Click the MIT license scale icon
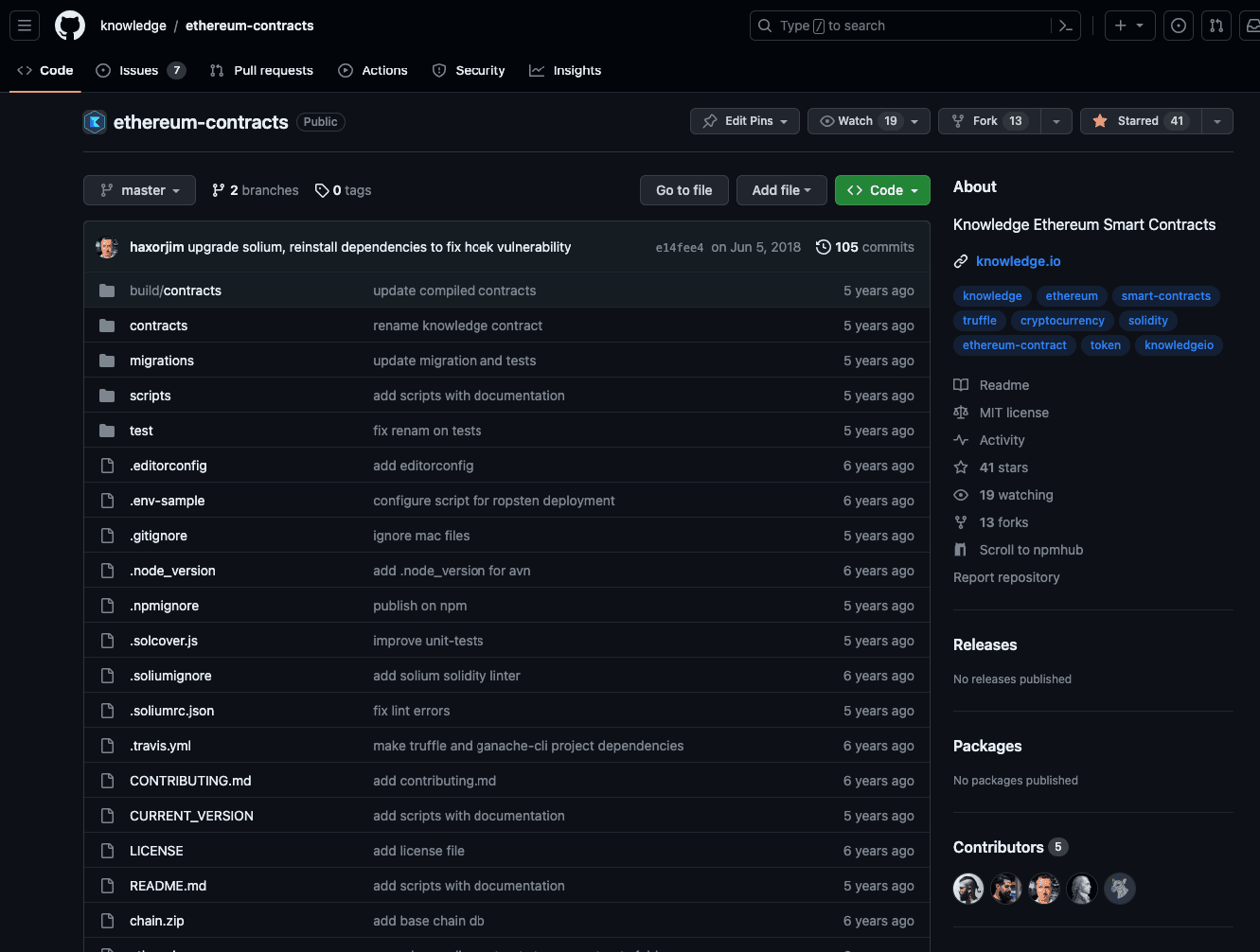1260x952 pixels. point(961,413)
